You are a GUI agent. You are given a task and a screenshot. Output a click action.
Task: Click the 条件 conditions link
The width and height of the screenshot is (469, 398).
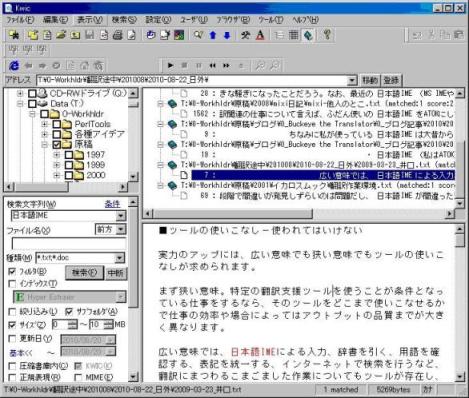click(112, 204)
